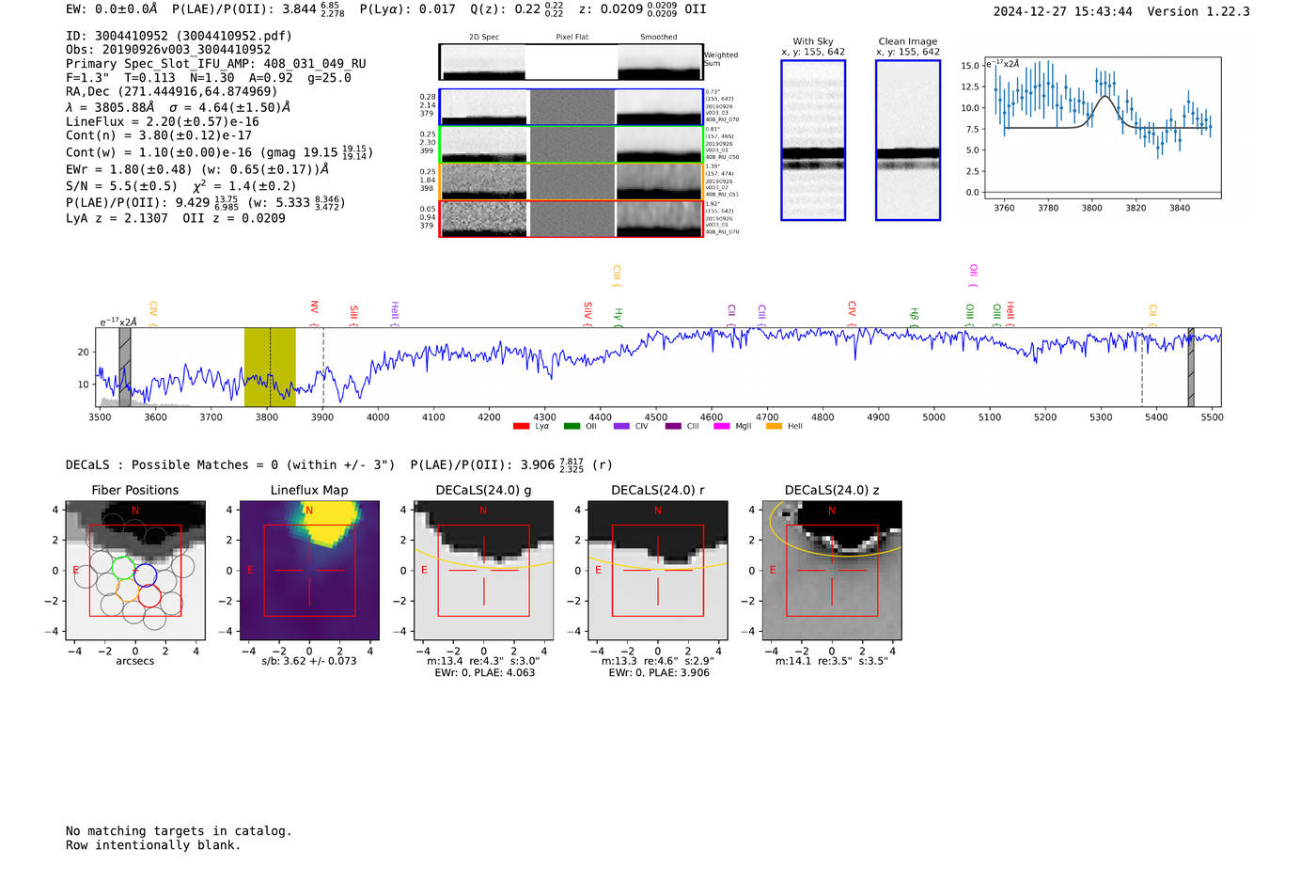Viewport: 1316px width, 896px height.
Task: Open the DECaLS(24.0) r image
Action: [x=658, y=570]
